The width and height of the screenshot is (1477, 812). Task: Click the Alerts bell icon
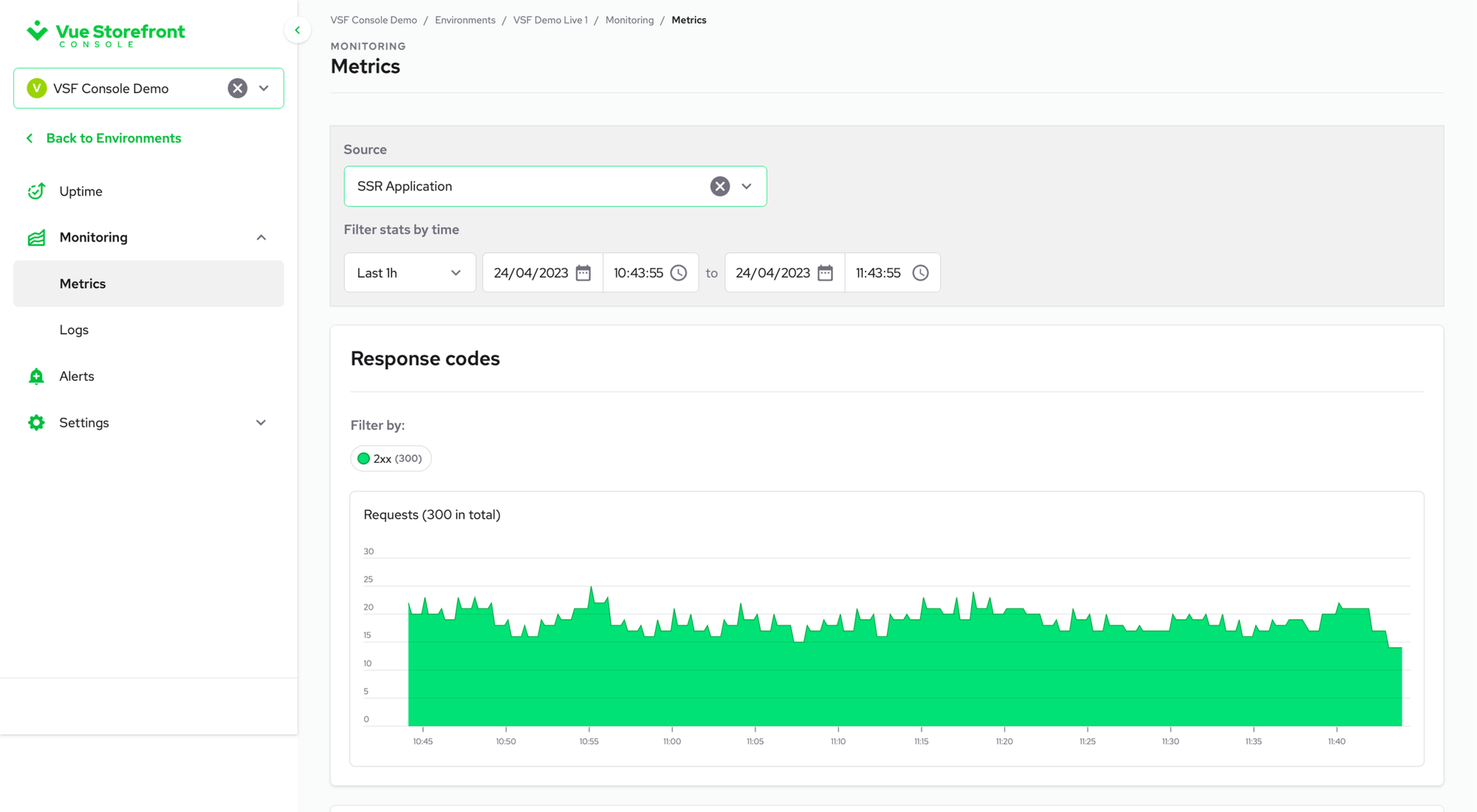point(36,376)
